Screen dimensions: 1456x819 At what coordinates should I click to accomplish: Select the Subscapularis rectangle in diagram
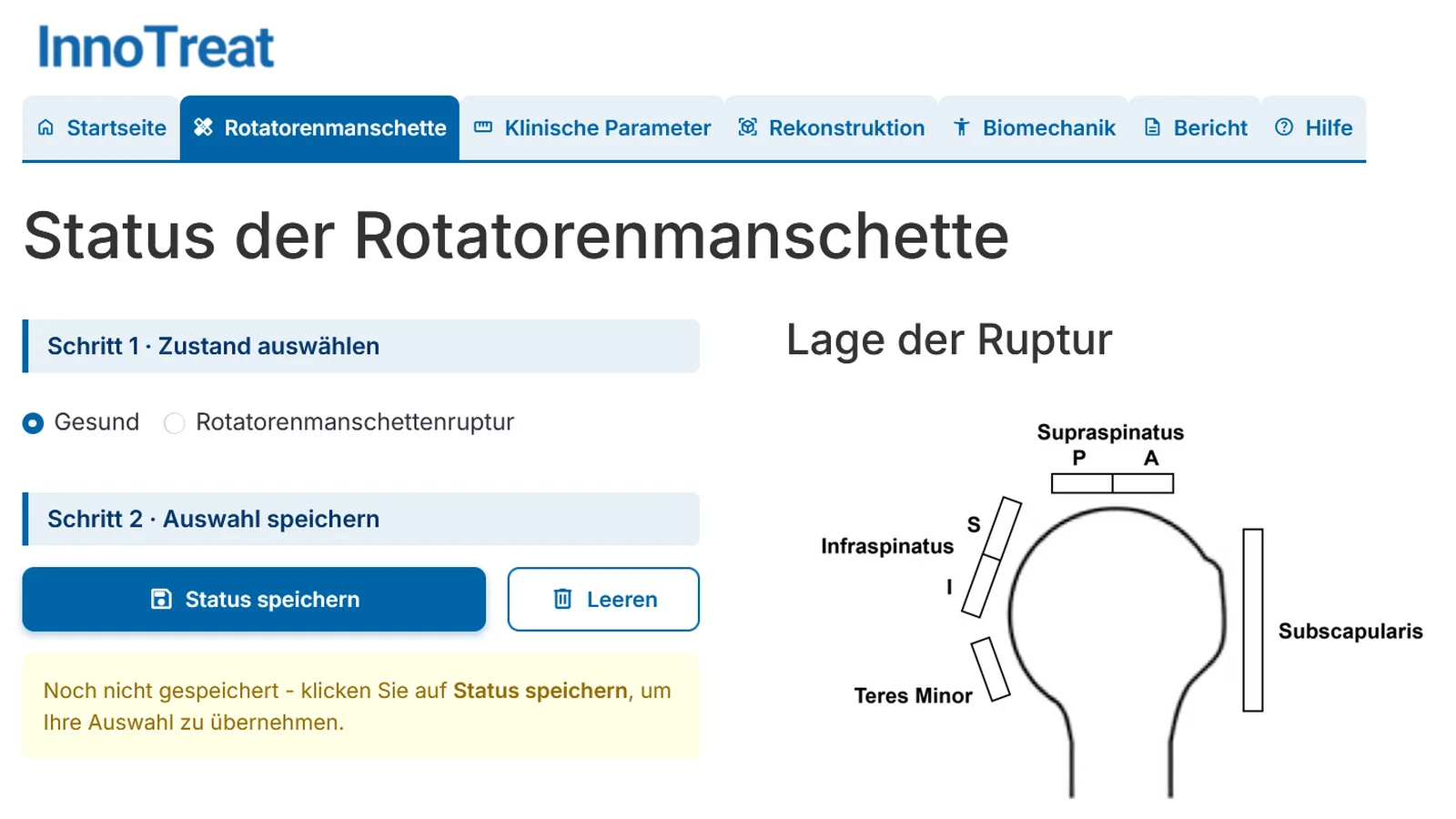coord(1253,620)
